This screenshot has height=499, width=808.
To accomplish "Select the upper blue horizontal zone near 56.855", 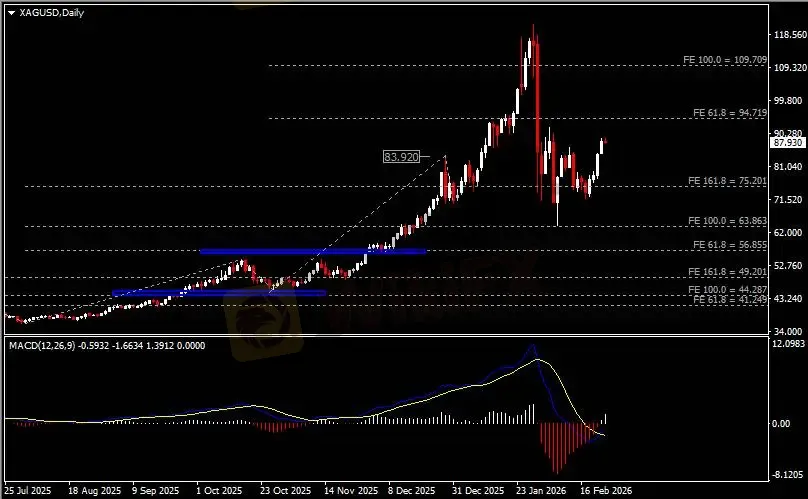I will (313, 252).
